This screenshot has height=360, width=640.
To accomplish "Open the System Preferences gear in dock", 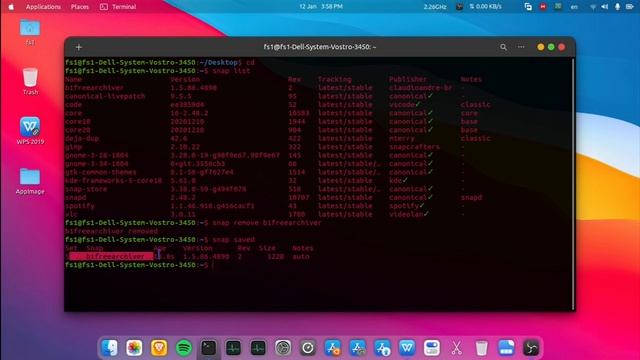I will 283,348.
